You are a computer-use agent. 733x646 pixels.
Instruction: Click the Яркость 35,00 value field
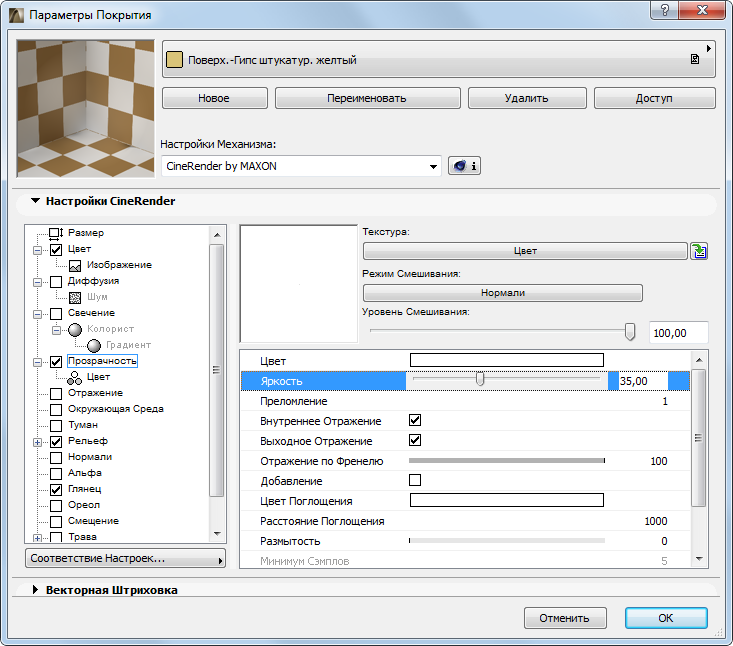click(643, 381)
